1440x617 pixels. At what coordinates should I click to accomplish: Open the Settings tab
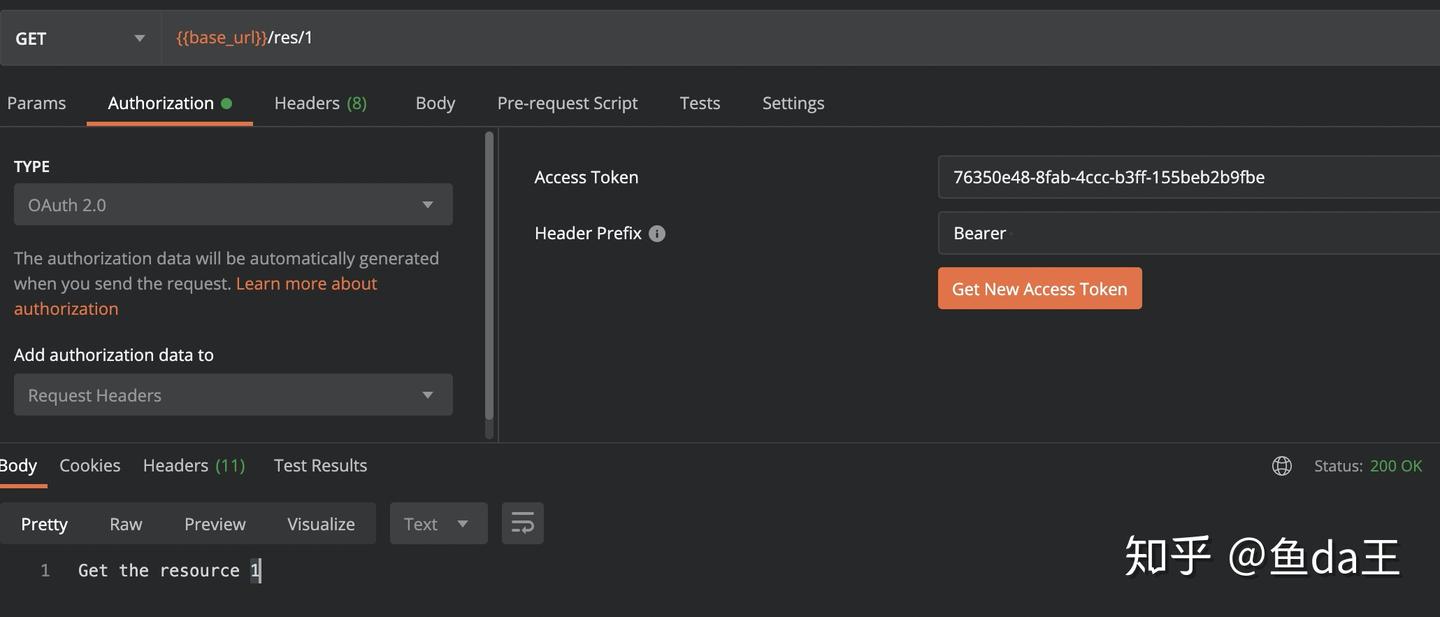(x=793, y=103)
